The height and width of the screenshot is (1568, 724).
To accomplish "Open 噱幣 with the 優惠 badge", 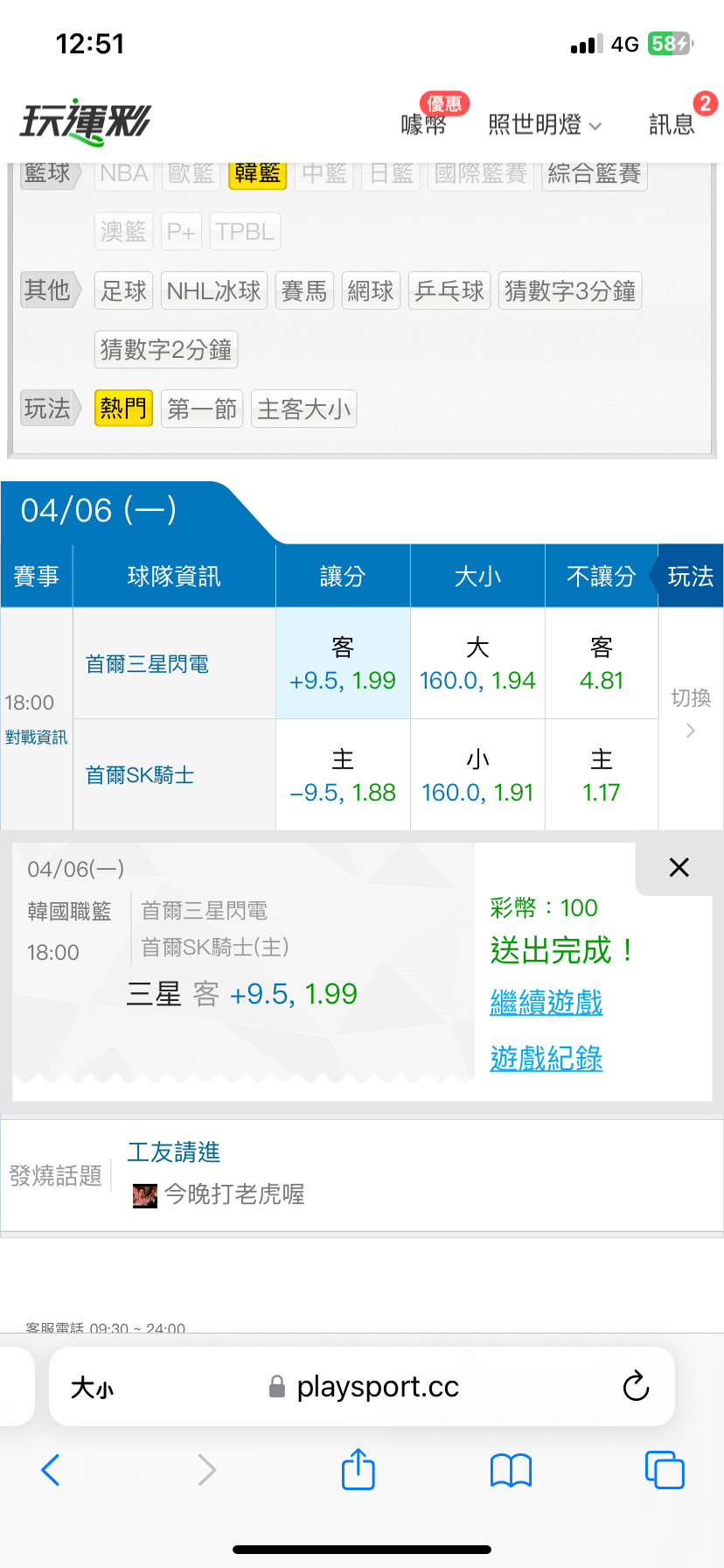I will click(424, 124).
